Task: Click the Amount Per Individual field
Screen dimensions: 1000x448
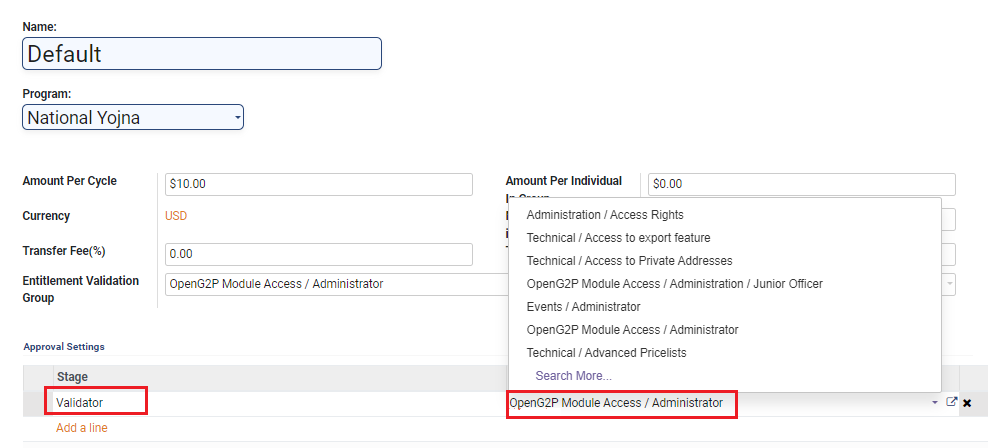Action: [801, 184]
